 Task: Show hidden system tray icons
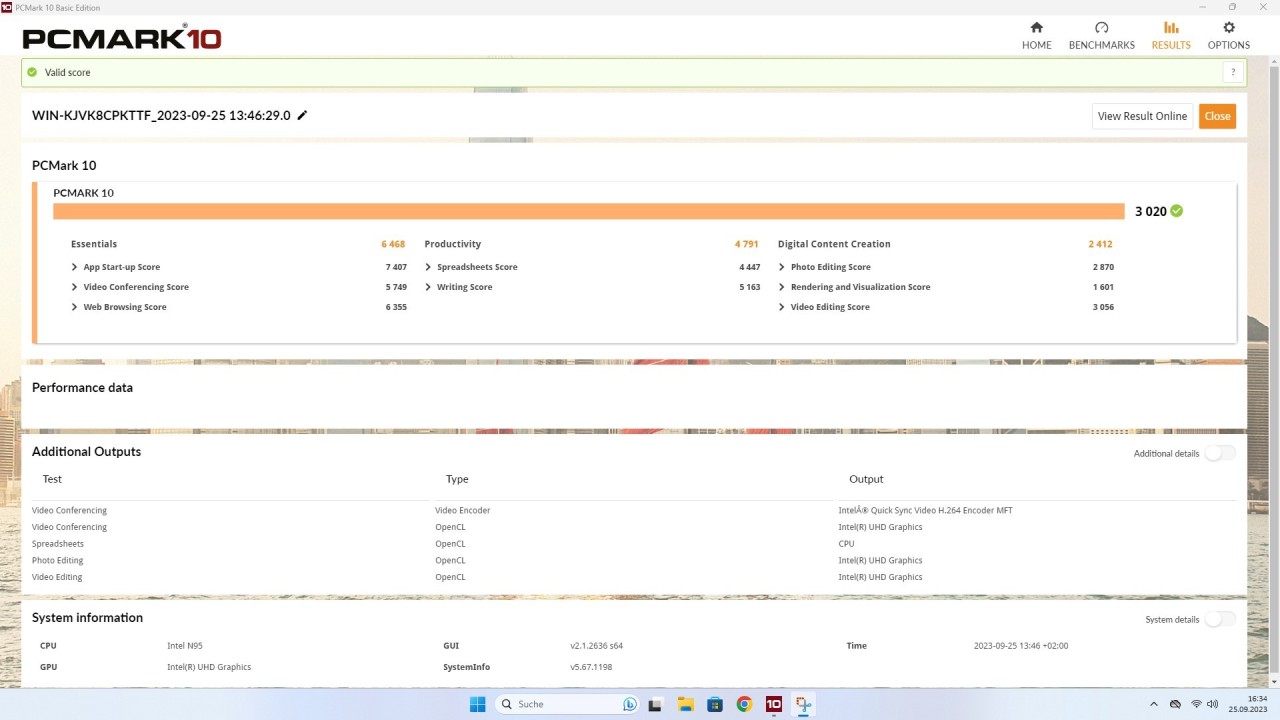click(1154, 704)
